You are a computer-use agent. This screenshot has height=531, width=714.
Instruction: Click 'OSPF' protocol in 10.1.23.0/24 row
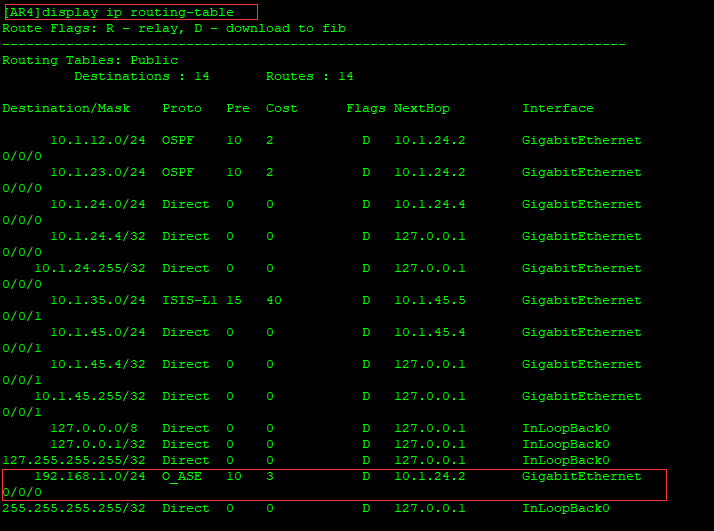178,172
